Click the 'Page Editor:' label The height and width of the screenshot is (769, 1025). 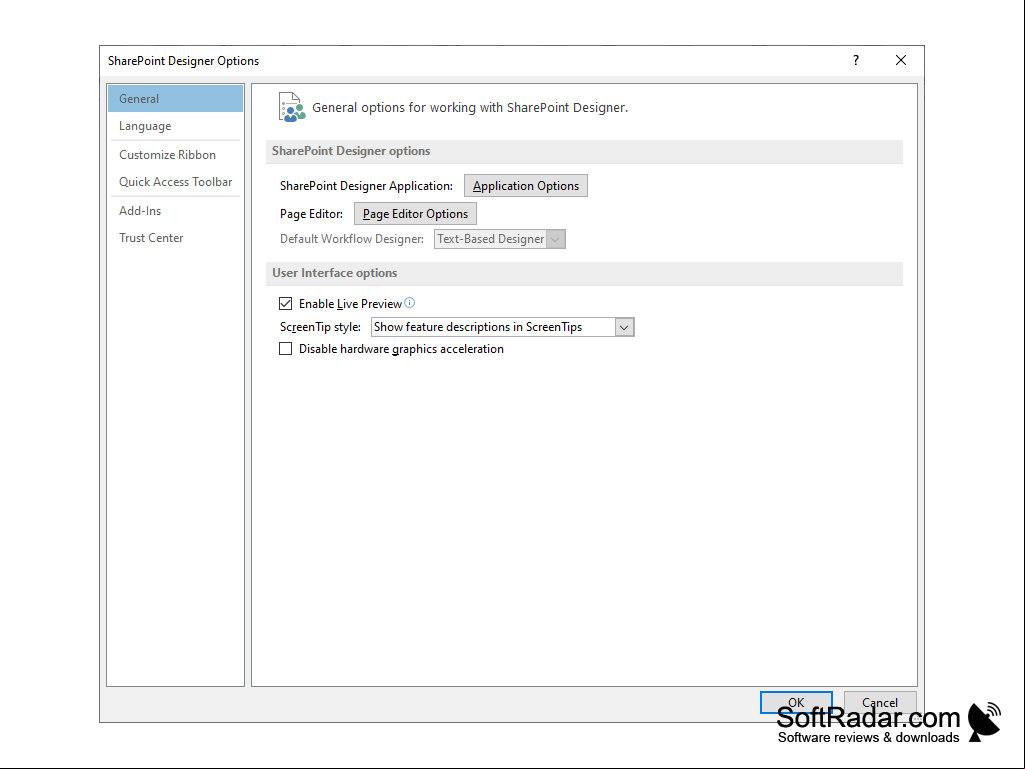coord(311,214)
